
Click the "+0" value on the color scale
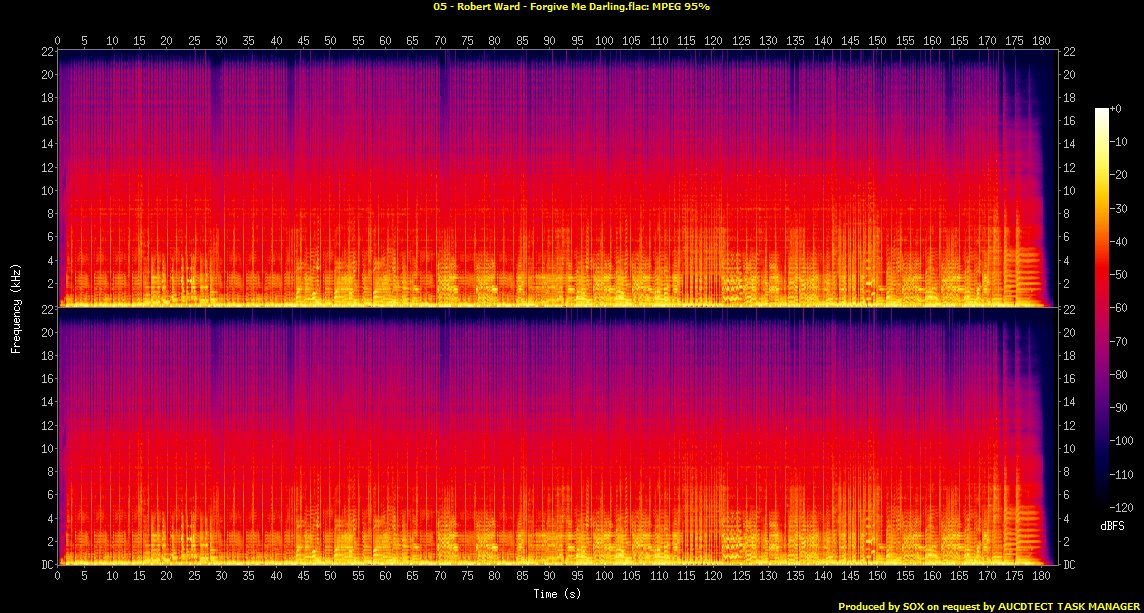click(1116, 108)
